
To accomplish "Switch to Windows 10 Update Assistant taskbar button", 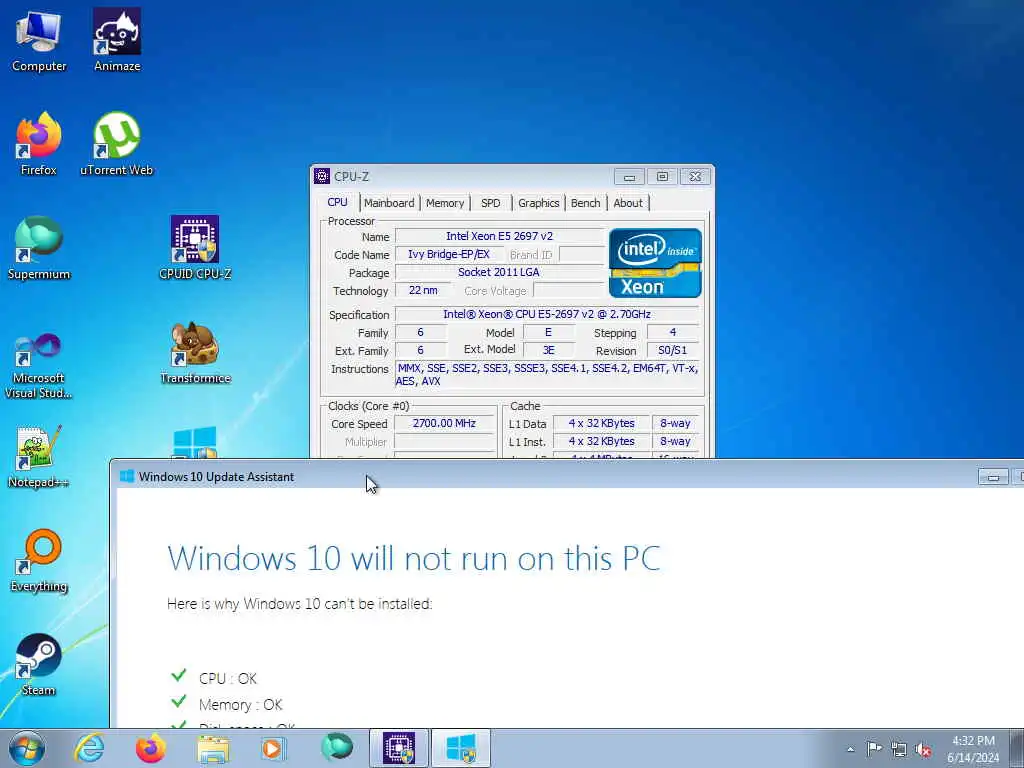I will 461,748.
